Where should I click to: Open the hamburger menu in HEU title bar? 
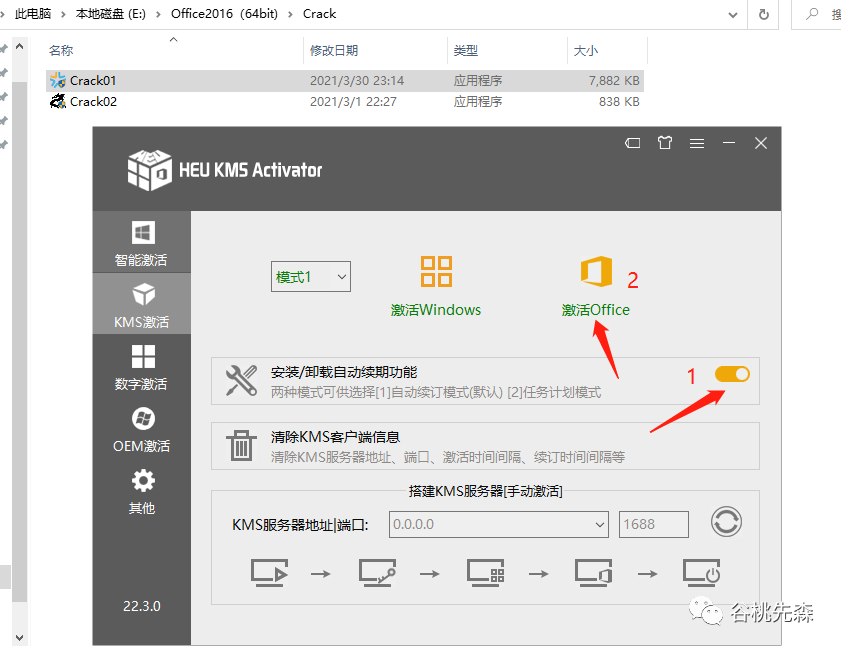point(697,143)
